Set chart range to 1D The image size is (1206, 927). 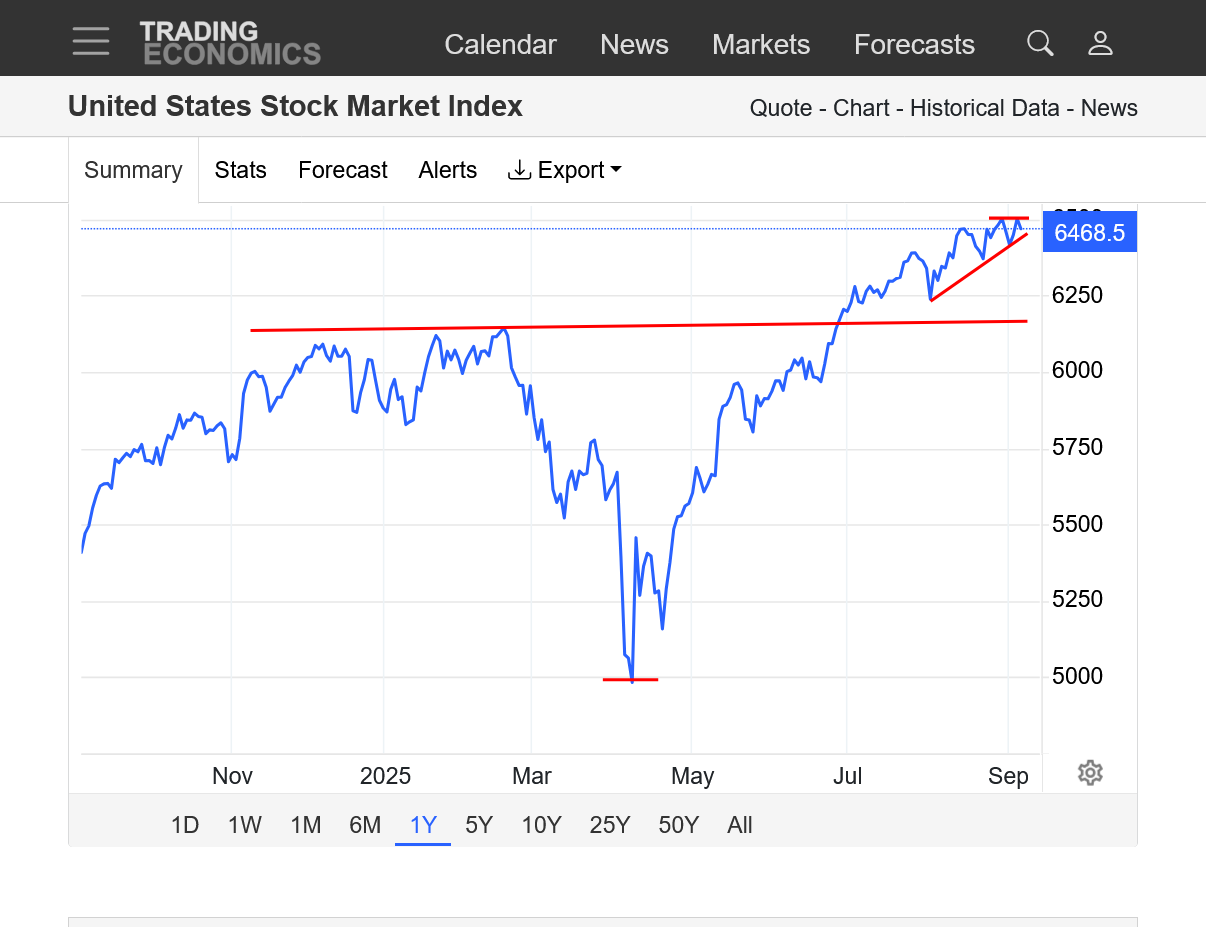[185, 825]
